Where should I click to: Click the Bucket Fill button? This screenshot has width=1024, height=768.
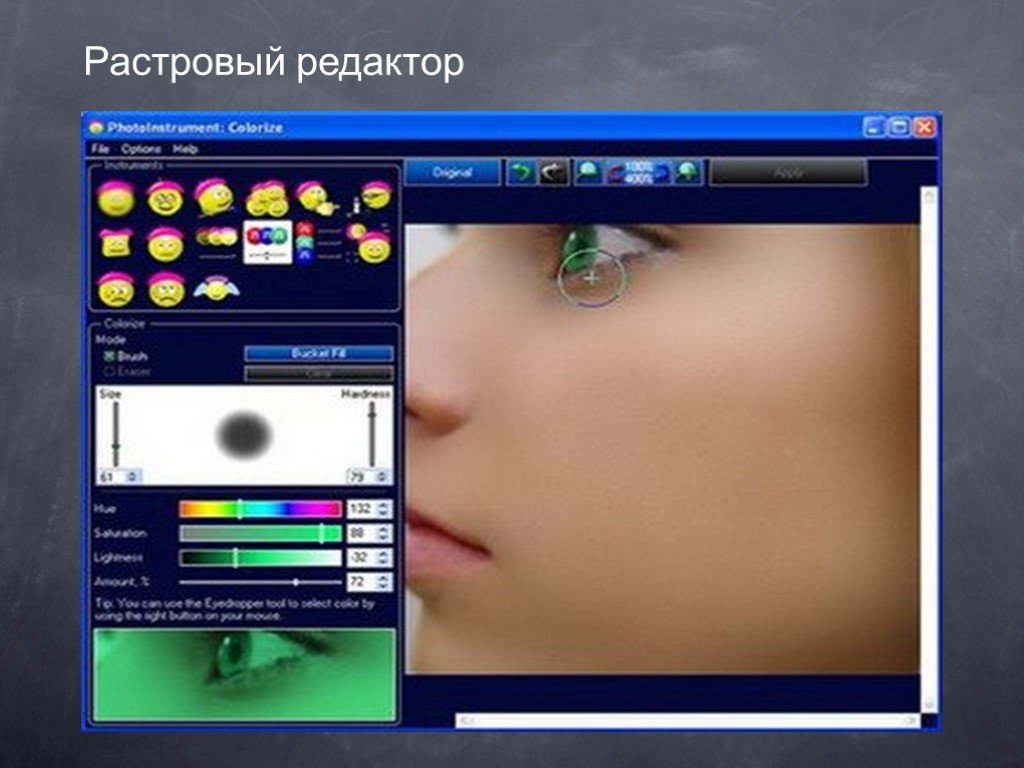(319, 353)
